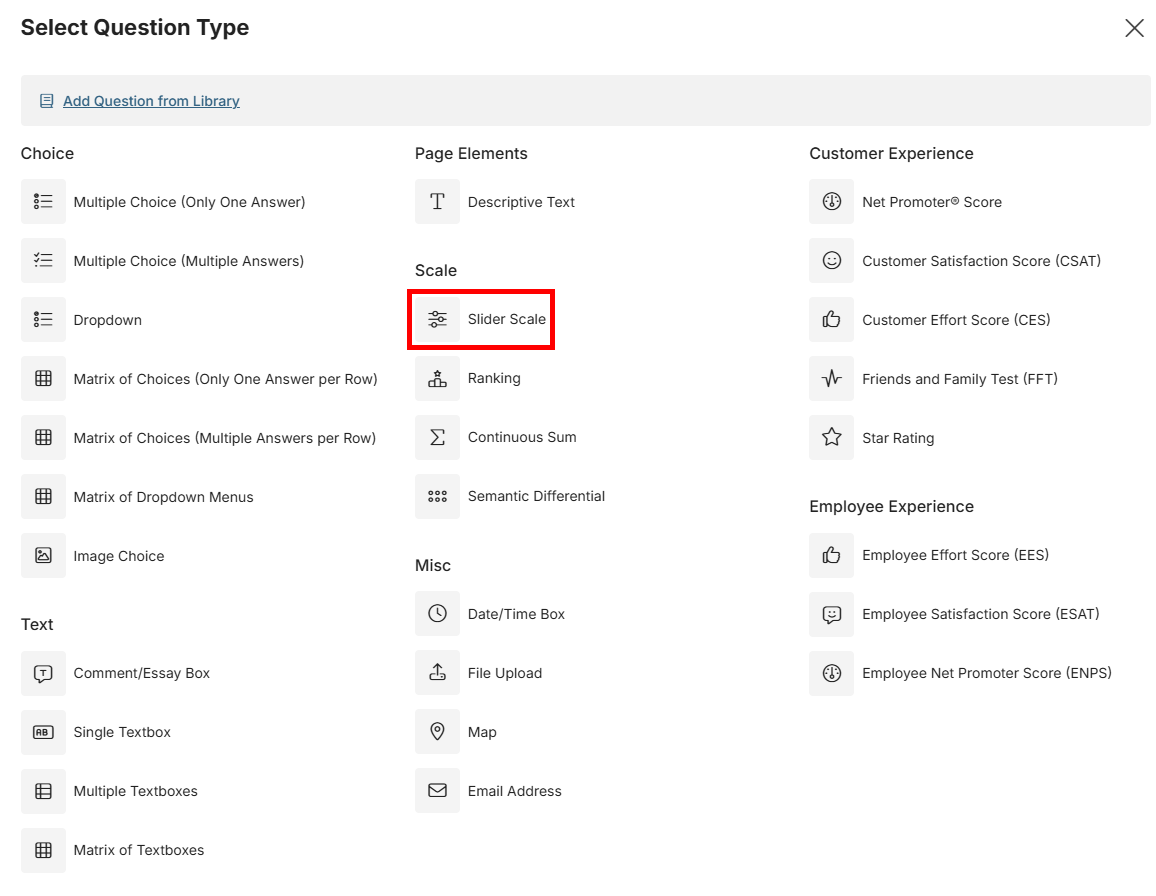Select the Slider Scale sliders icon

coord(437,319)
